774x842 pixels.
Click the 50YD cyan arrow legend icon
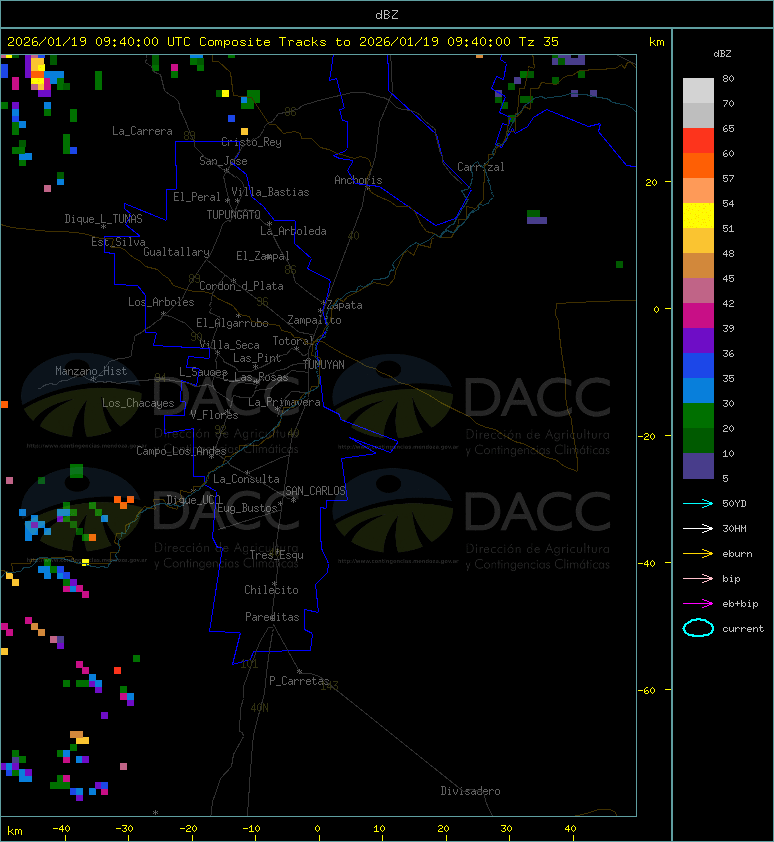(x=698, y=504)
